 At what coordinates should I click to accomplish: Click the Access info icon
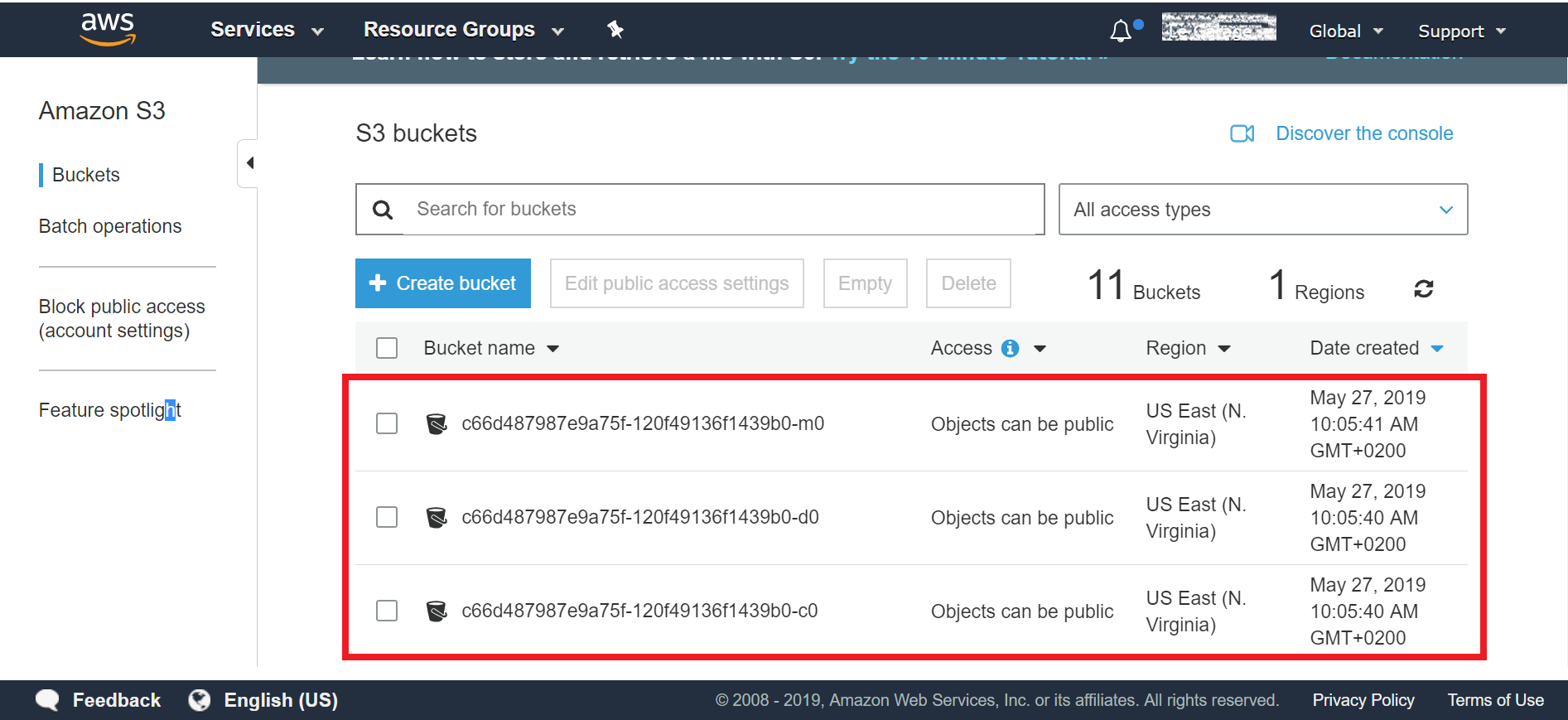point(1010,348)
